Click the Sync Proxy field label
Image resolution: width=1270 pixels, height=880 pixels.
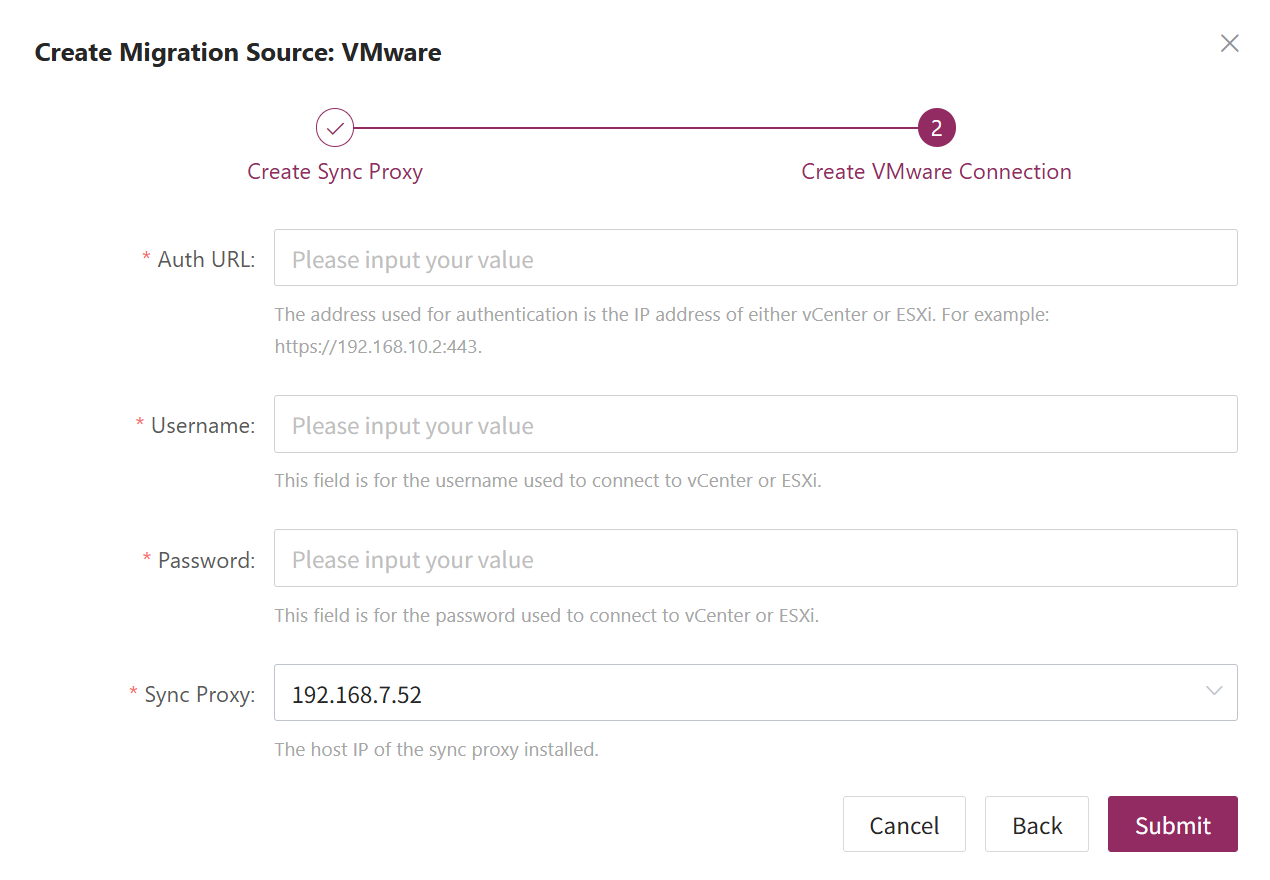coord(200,695)
